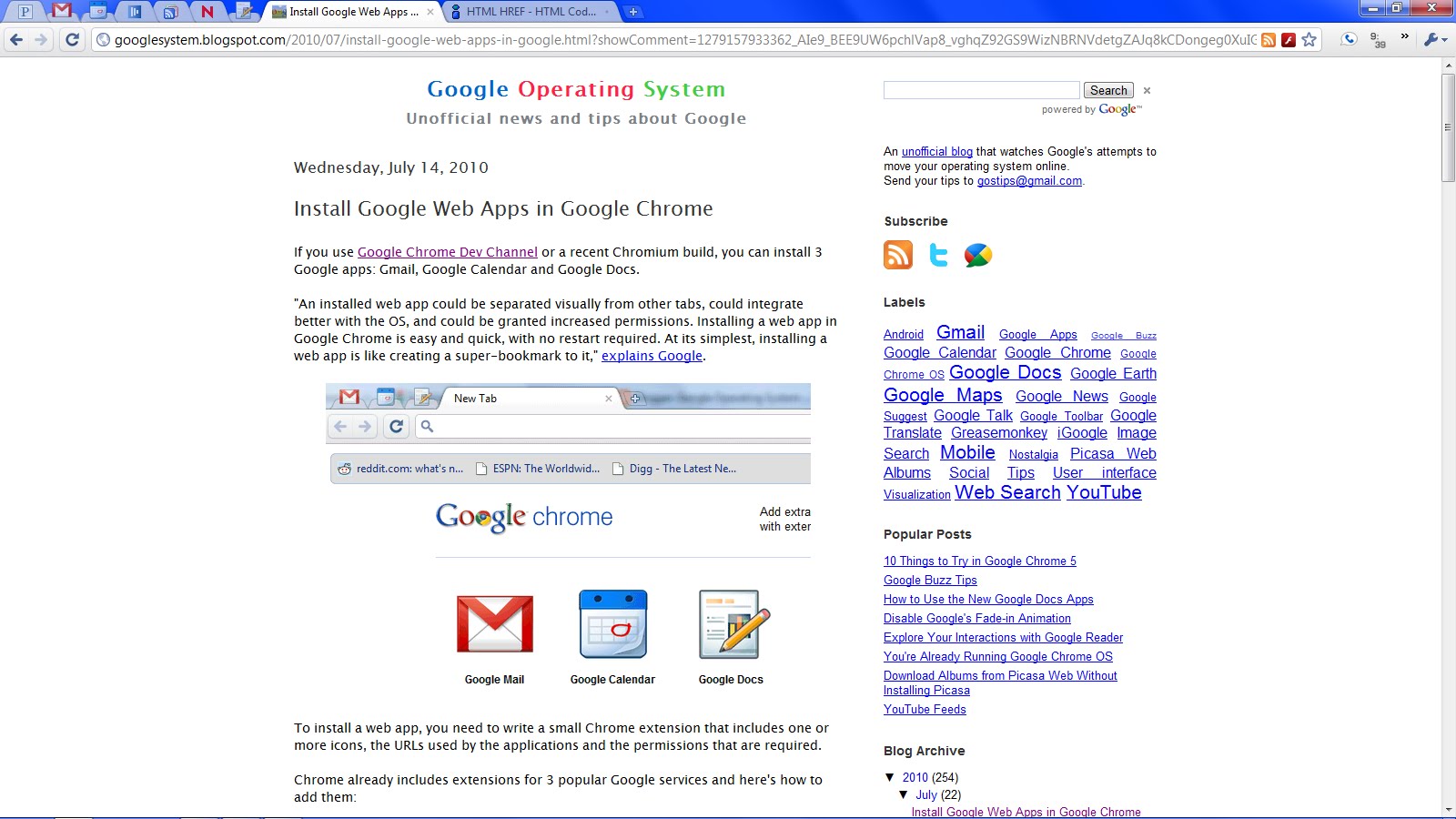The width and height of the screenshot is (1456, 819).
Task: Open 'Disable Google's Fade-in Animation' post
Action: pos(977,619)
